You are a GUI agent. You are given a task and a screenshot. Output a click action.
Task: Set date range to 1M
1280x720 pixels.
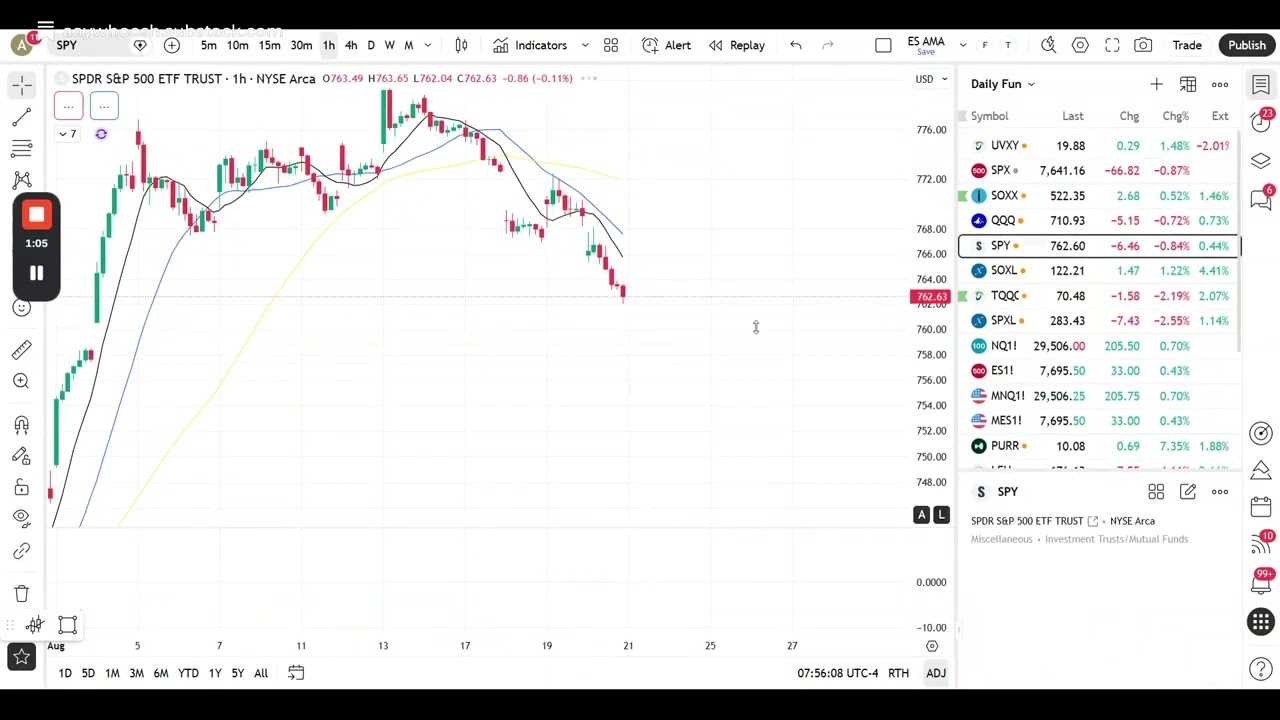point(112,673)
